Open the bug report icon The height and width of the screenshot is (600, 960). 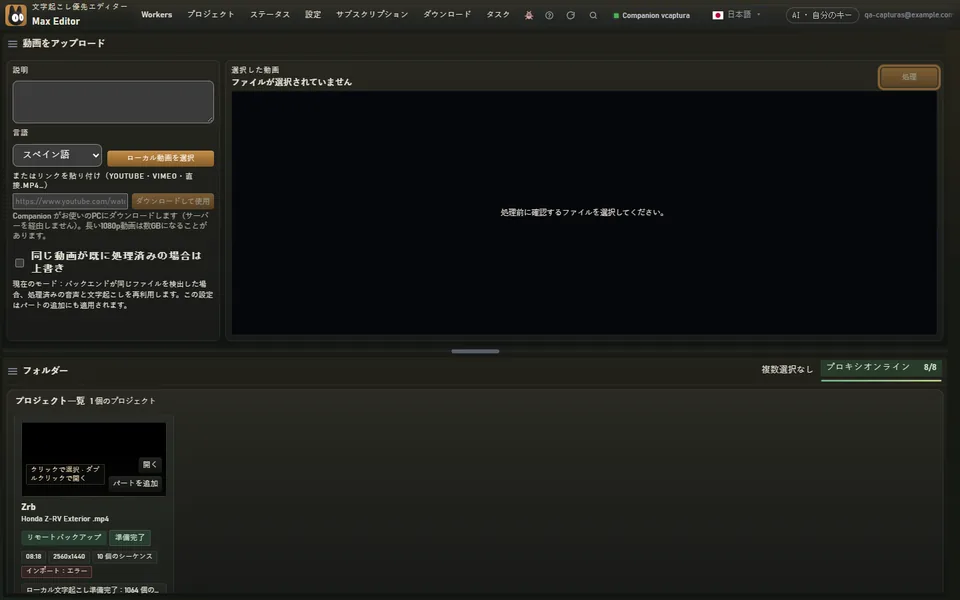[528, 15]
